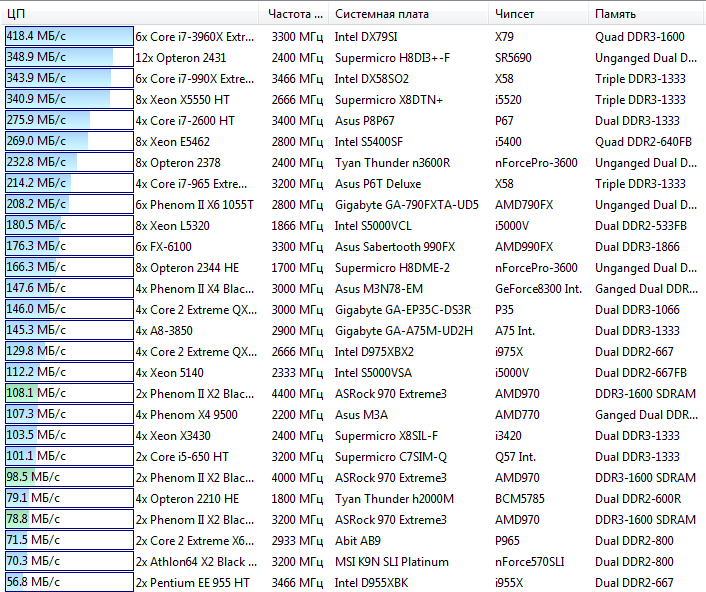Select the '8x Opteron 2378' entry
This screenshot has width=706, height=592.
[178, 163]
